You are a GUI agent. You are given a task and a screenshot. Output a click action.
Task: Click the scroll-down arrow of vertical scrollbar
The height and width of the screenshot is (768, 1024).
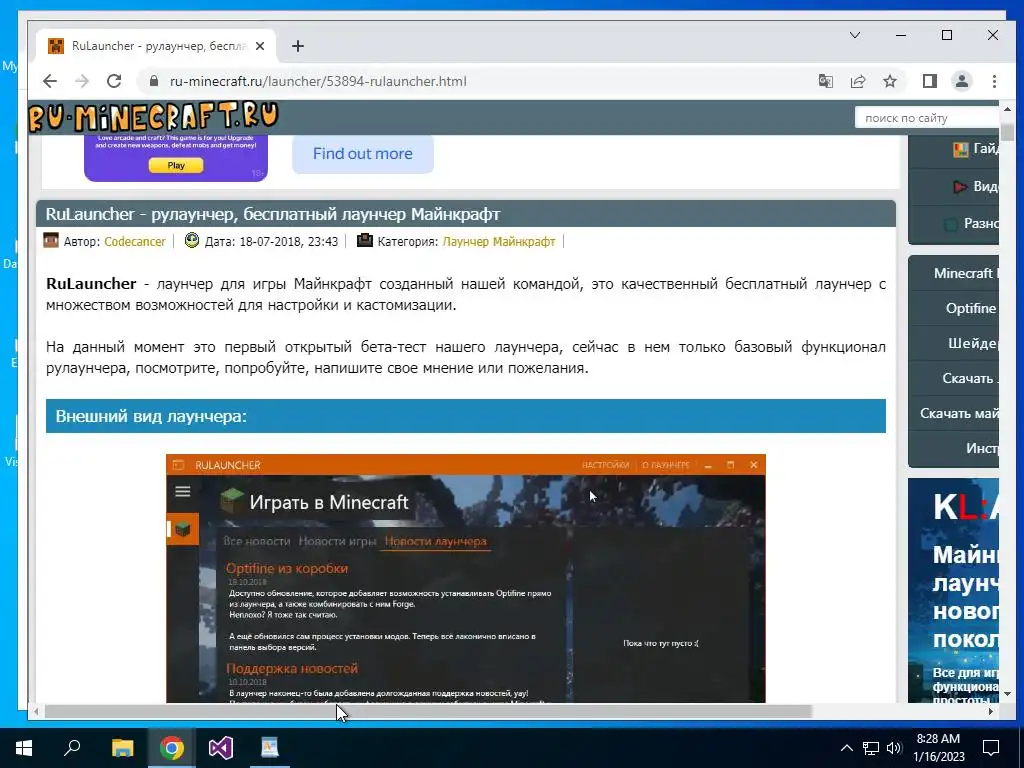coord(1006,694)
